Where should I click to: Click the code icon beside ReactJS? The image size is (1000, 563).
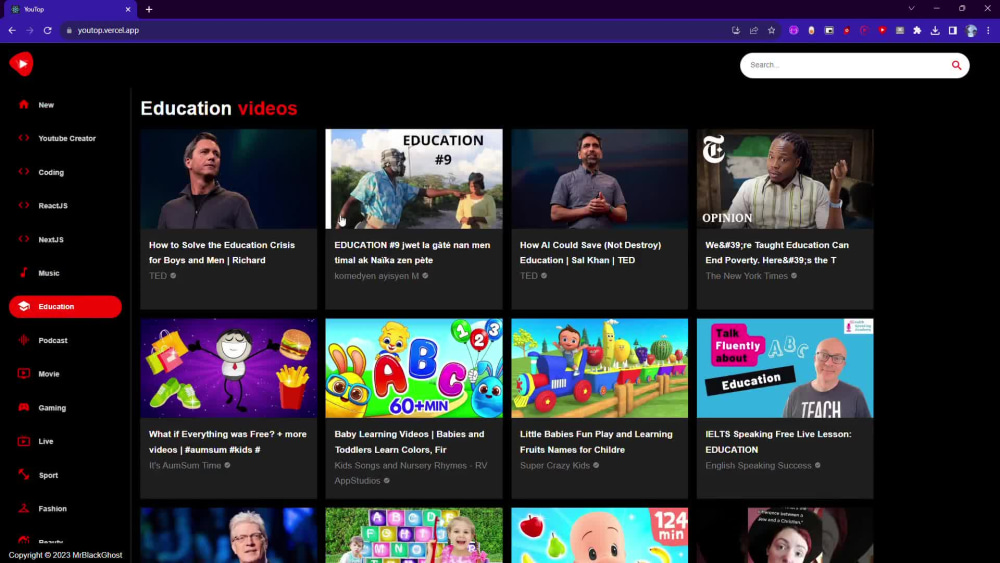(x=24, y=205)
